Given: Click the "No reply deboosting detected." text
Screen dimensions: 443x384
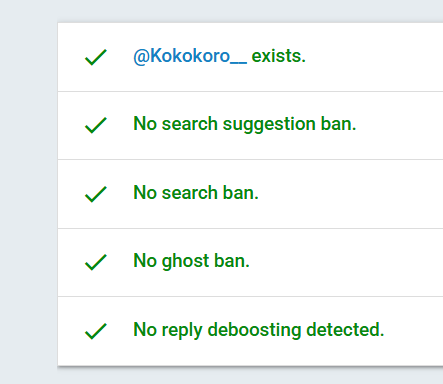Looking at the screenshot, I should tap(259, 330).
